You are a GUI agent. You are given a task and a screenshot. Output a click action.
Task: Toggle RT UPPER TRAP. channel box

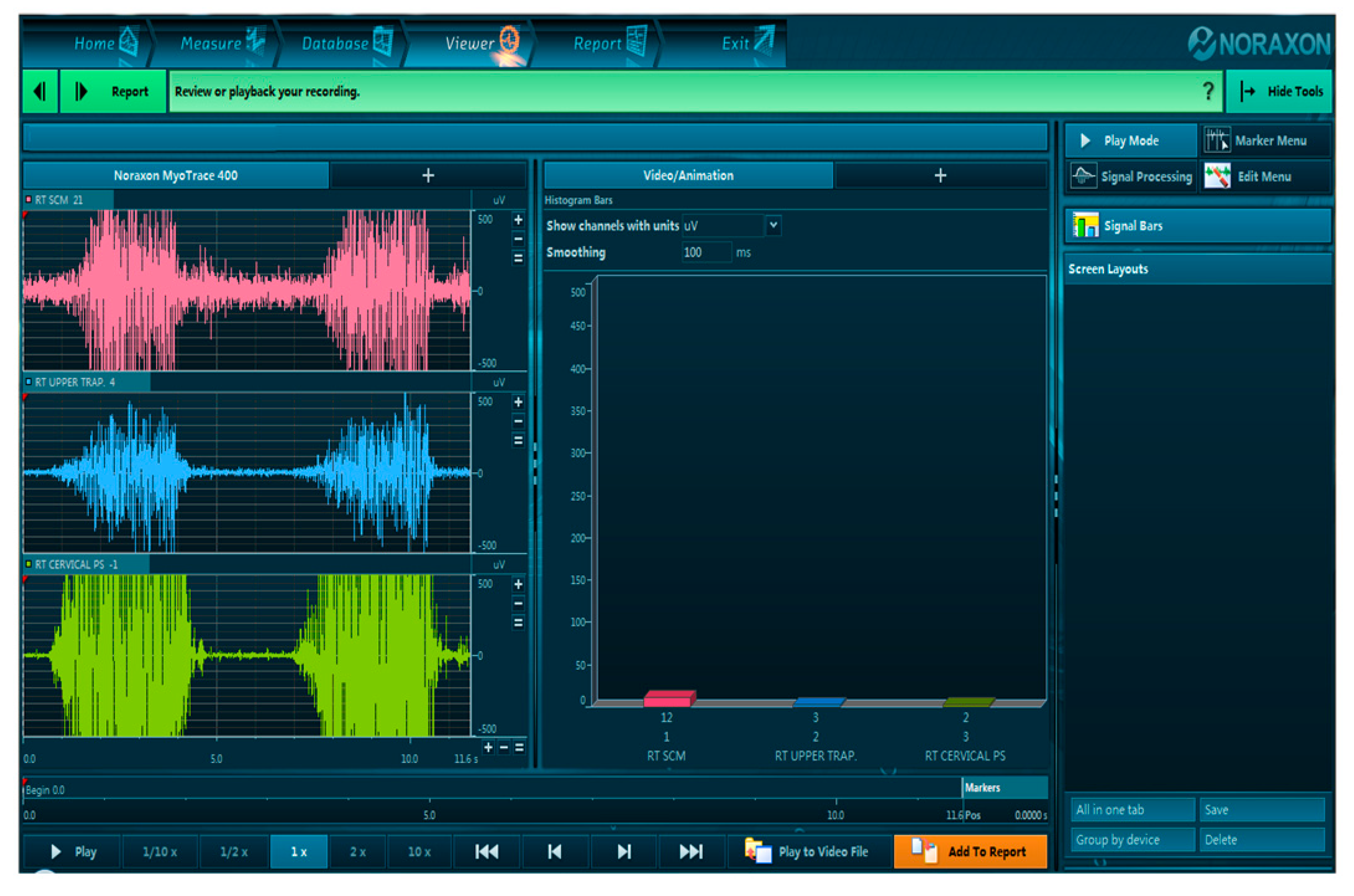(x=29, y=382)
